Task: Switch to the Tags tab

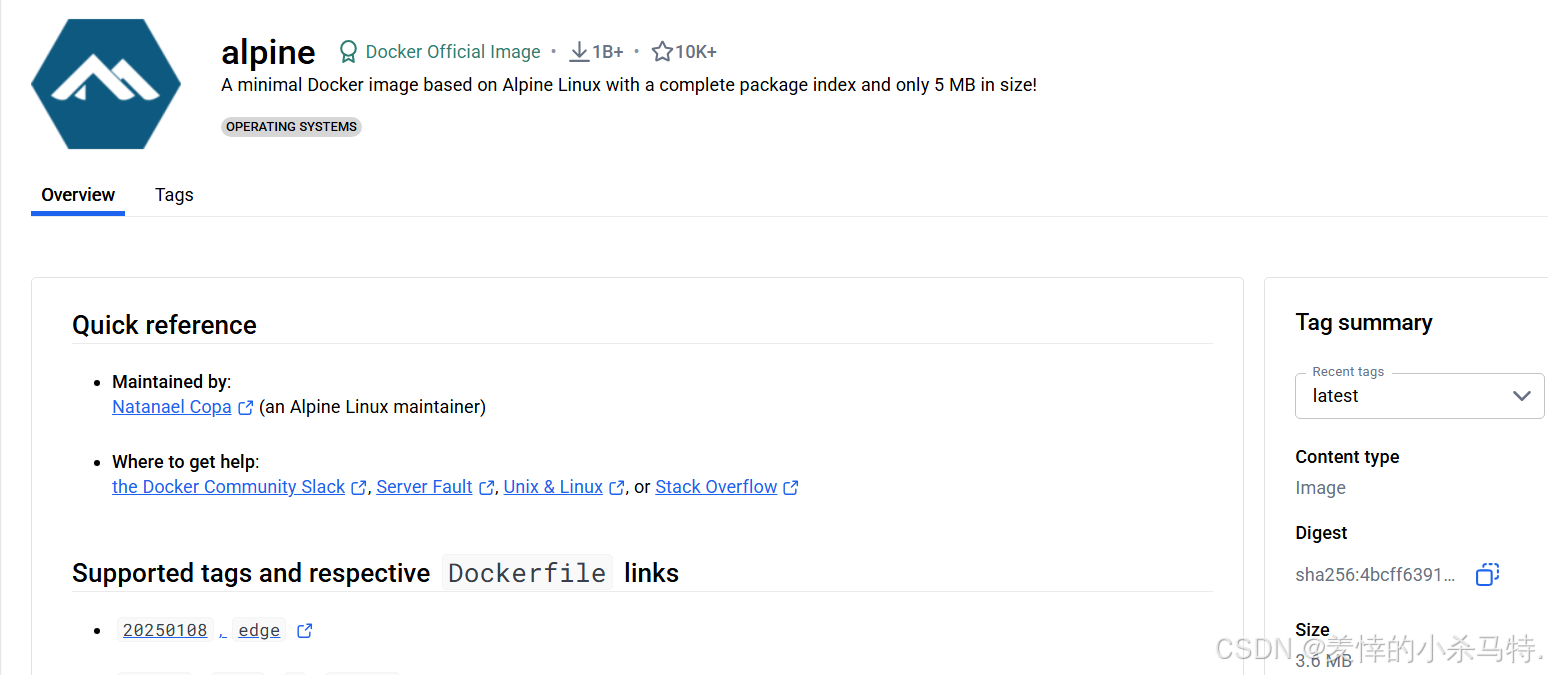Action: (174, 195)
